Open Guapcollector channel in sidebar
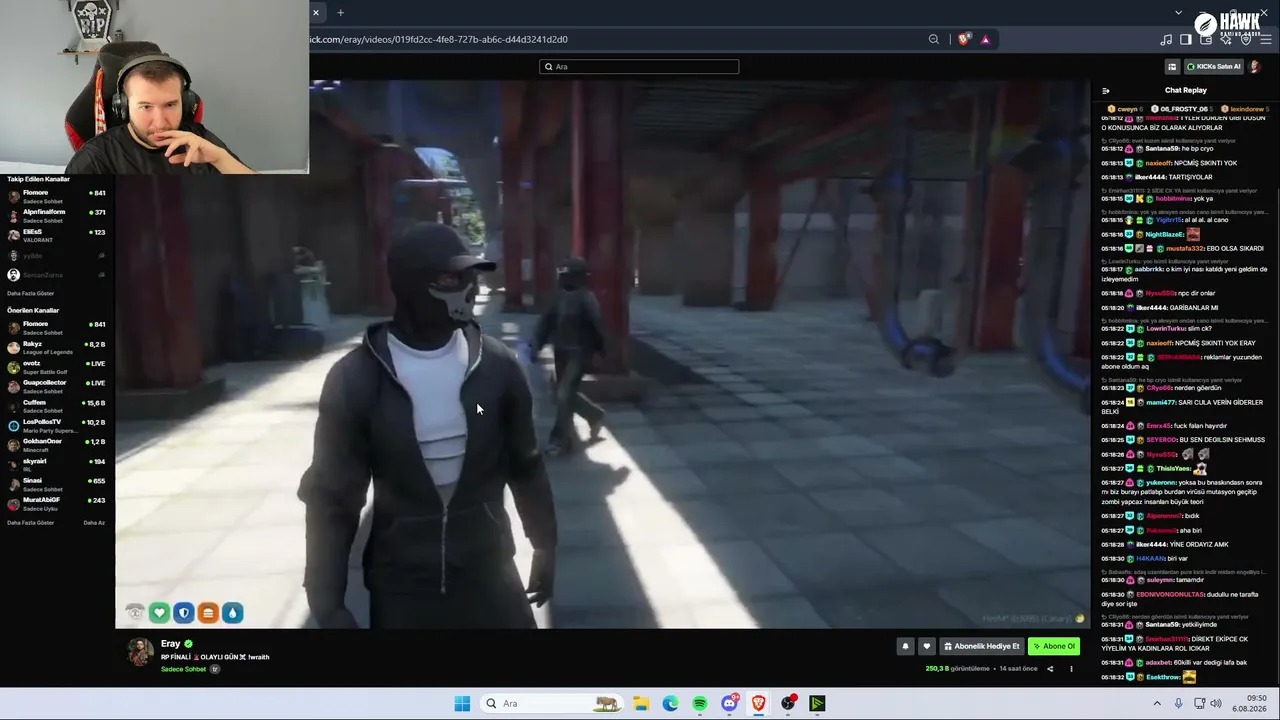The image size is (1280, 720). [x=57, y=386]
